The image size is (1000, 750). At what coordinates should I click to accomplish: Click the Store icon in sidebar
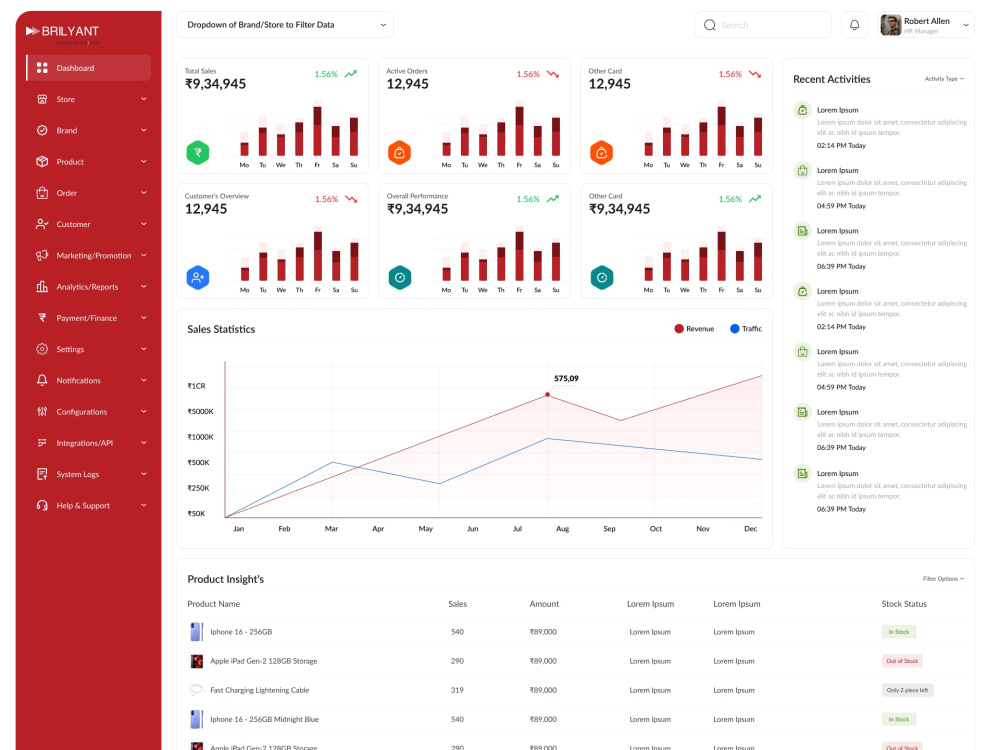pyautogui.click(x=42, y=99)
